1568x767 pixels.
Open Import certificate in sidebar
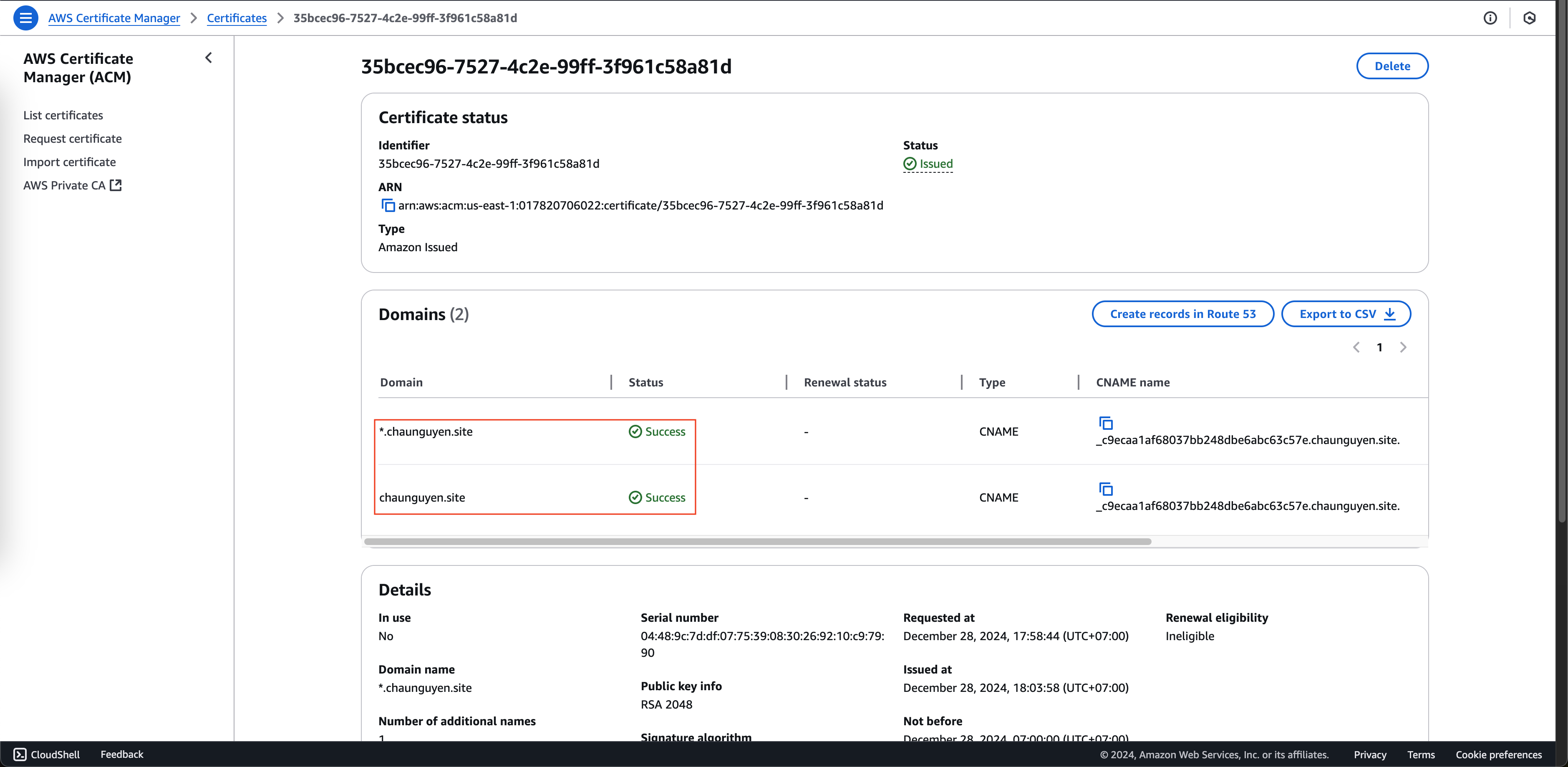coord(69,162)
